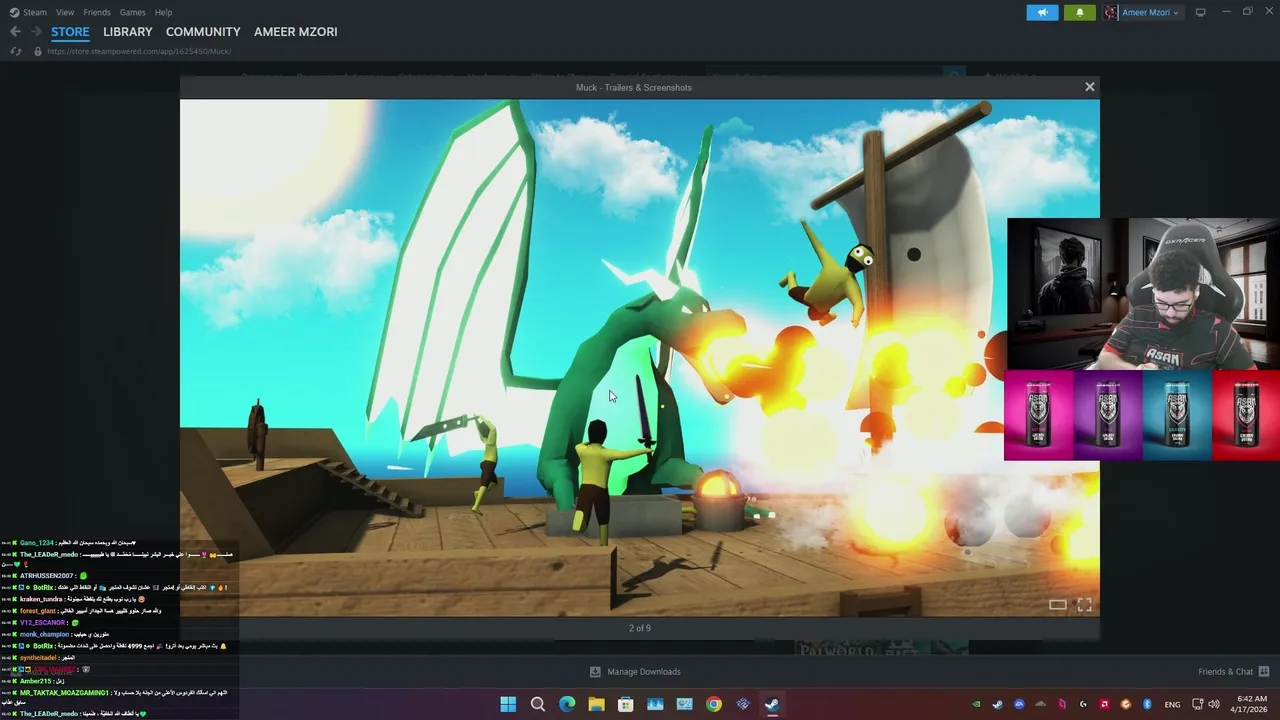1280x720 pixels.
Task: Click the store URL address field
Action: 139,51
